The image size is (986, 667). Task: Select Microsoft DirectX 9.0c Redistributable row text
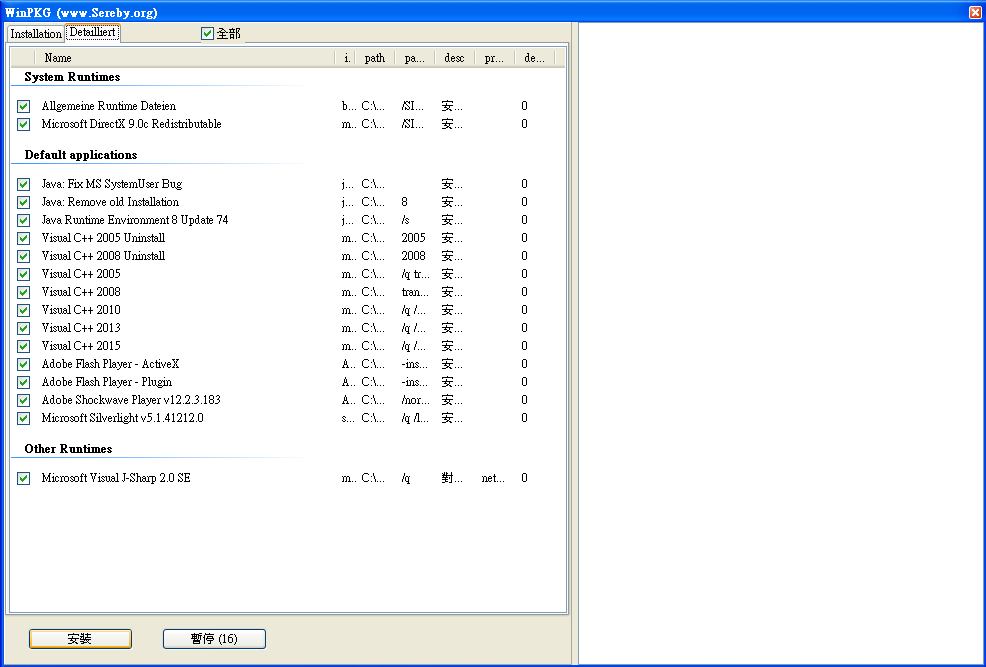tap(131, 124)
